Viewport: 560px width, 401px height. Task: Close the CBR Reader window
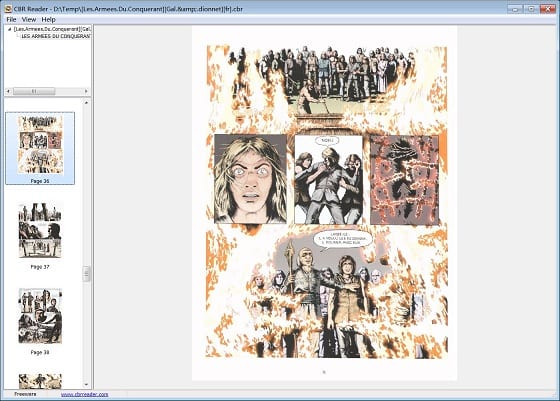(548, 9)
